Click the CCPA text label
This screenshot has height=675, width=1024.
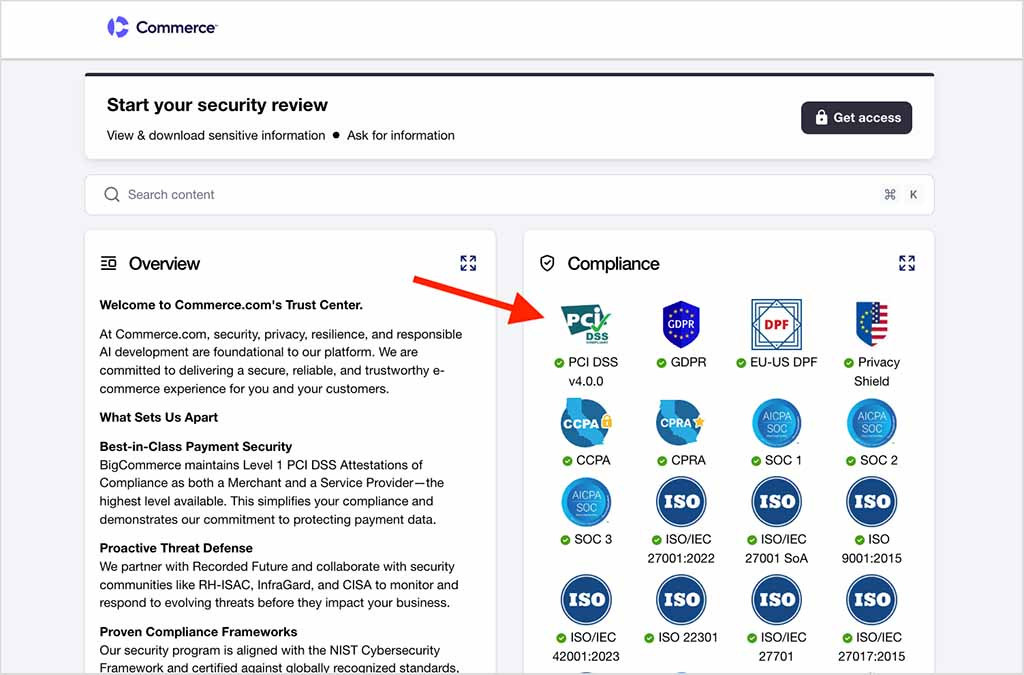(x=594, y=460)
